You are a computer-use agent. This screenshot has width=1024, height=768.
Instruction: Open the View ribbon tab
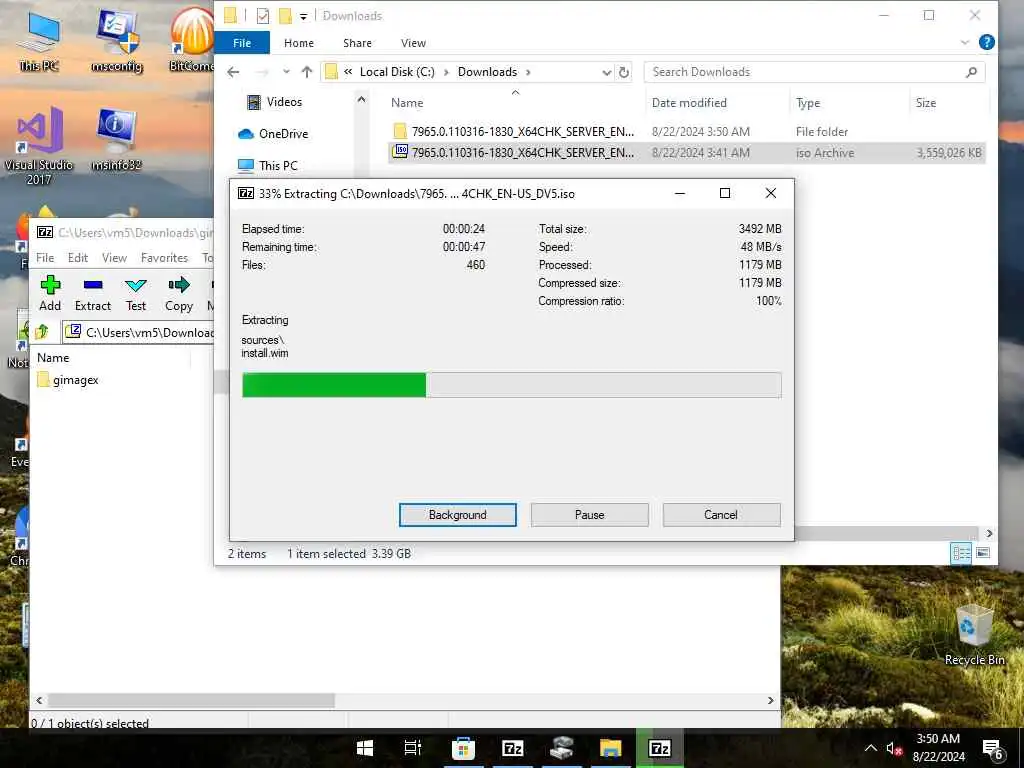click(413, 42)
